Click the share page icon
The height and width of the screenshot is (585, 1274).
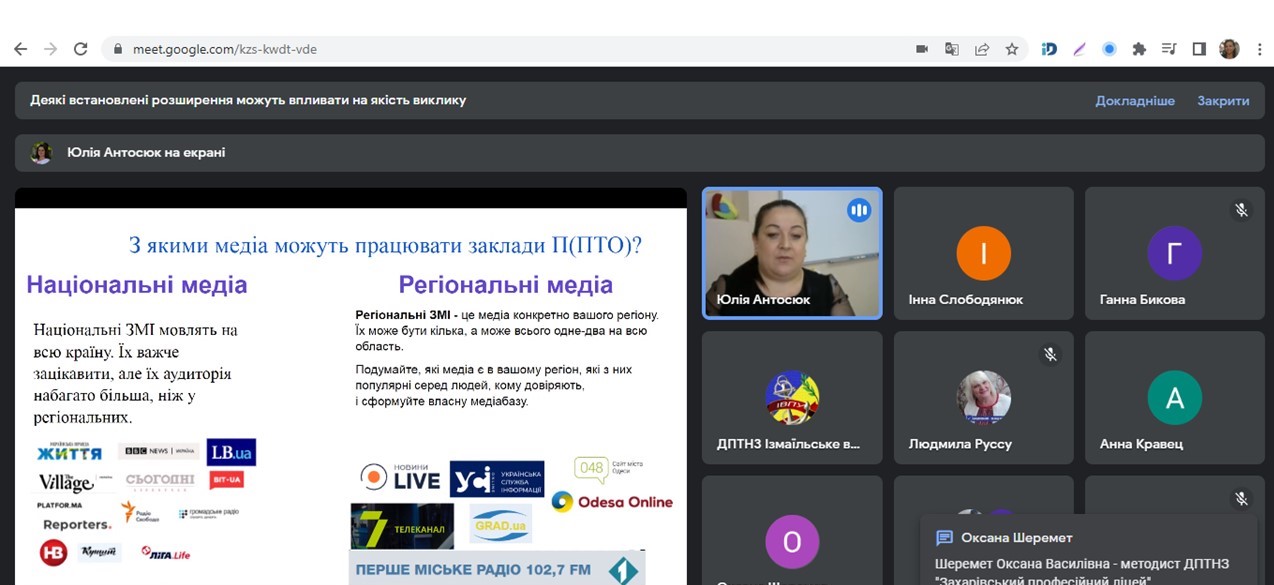(982, 49)
